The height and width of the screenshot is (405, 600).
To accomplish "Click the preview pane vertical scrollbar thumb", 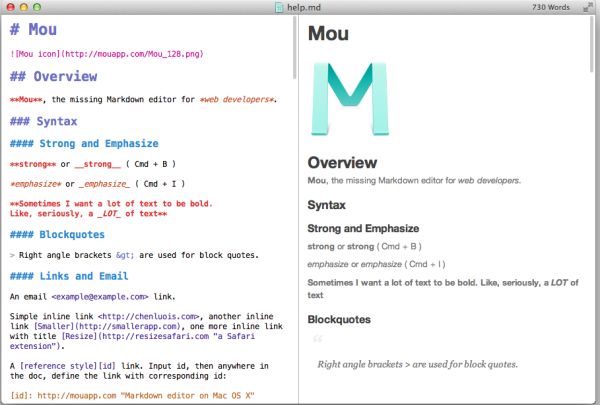I will point(593,44).
